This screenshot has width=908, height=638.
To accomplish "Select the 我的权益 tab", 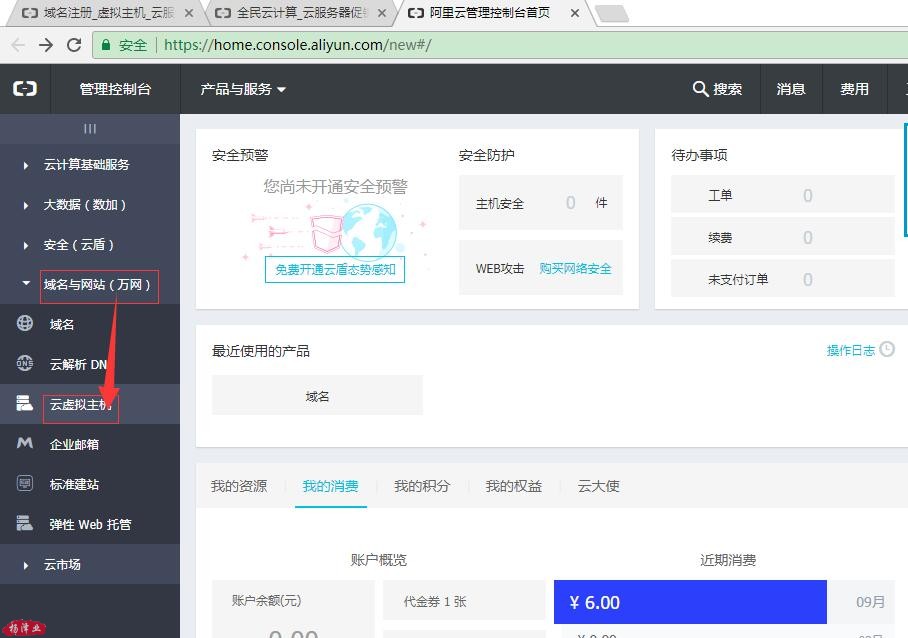I will 514,486.
